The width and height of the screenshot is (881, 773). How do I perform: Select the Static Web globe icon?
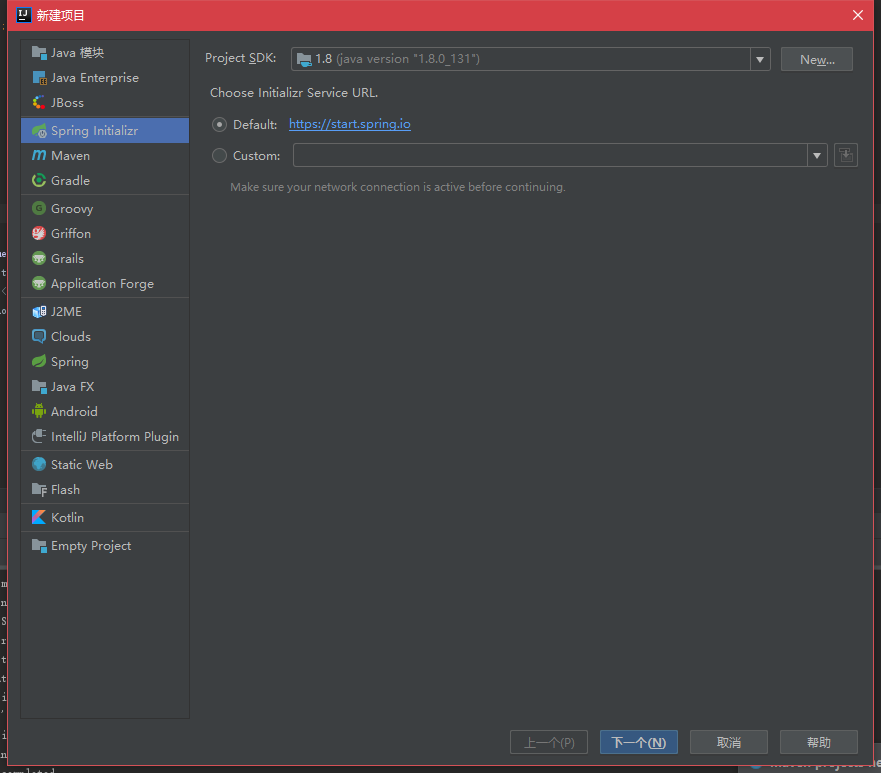[x=39, y=464]
